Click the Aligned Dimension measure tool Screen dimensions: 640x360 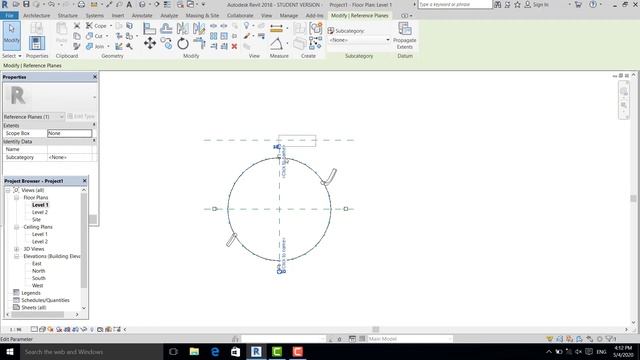point(276,28)
